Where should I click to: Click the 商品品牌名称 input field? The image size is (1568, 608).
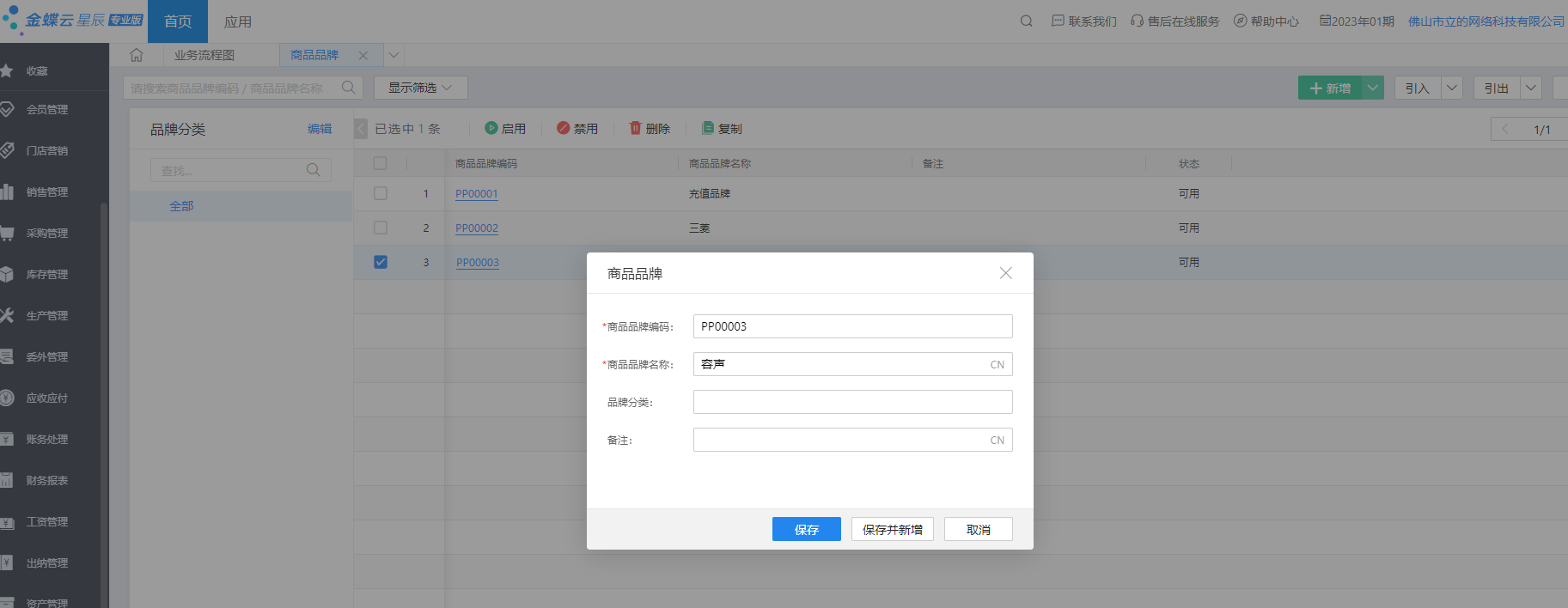[853, 364]
